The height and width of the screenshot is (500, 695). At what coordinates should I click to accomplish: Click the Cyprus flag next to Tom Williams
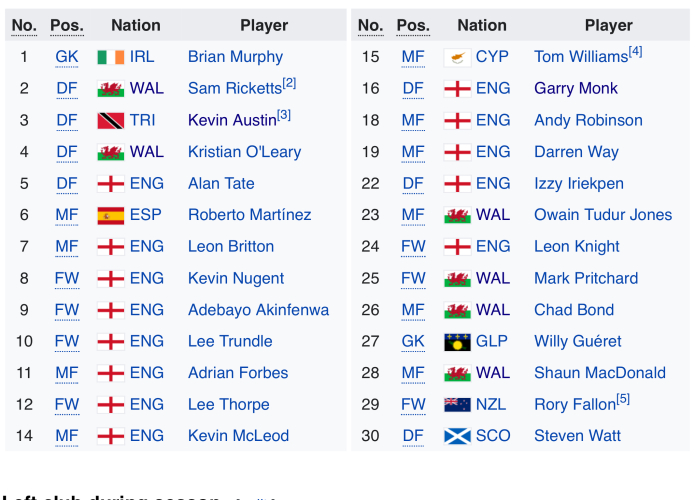[457, 57]
